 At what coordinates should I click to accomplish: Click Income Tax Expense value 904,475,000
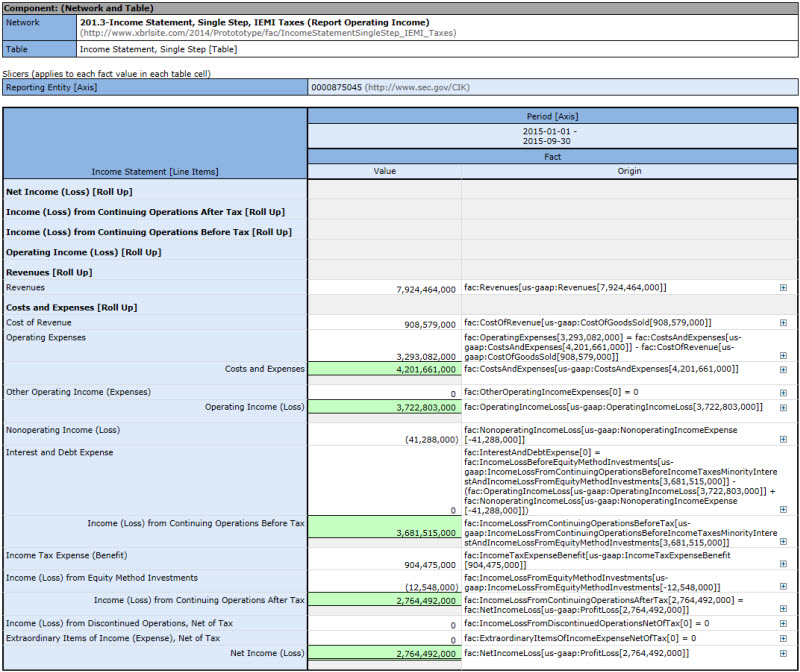click(430, 565)
